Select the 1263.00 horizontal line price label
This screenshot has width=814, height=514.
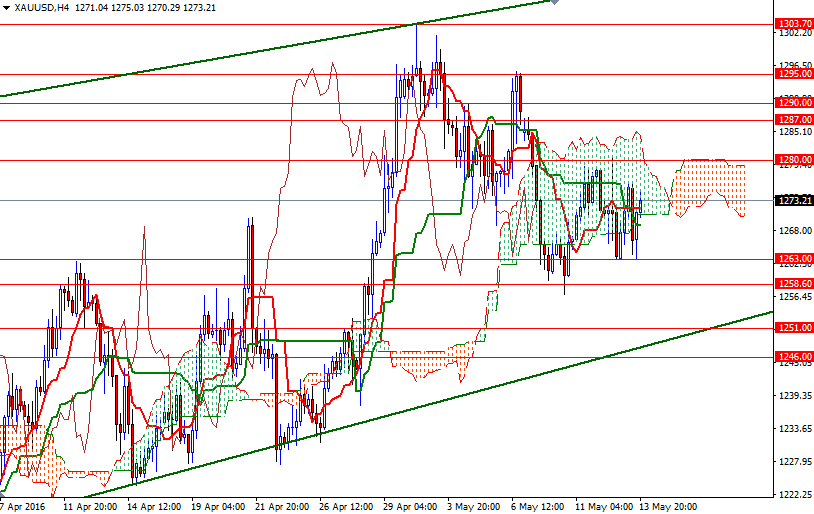[x=794, y=259]
